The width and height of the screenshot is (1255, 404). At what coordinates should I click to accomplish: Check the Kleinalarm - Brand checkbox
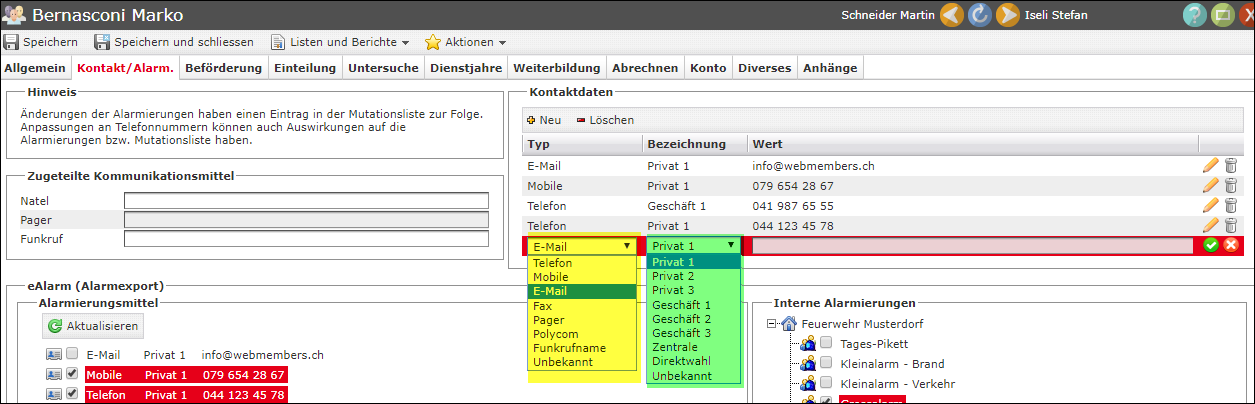coord(826,363)
